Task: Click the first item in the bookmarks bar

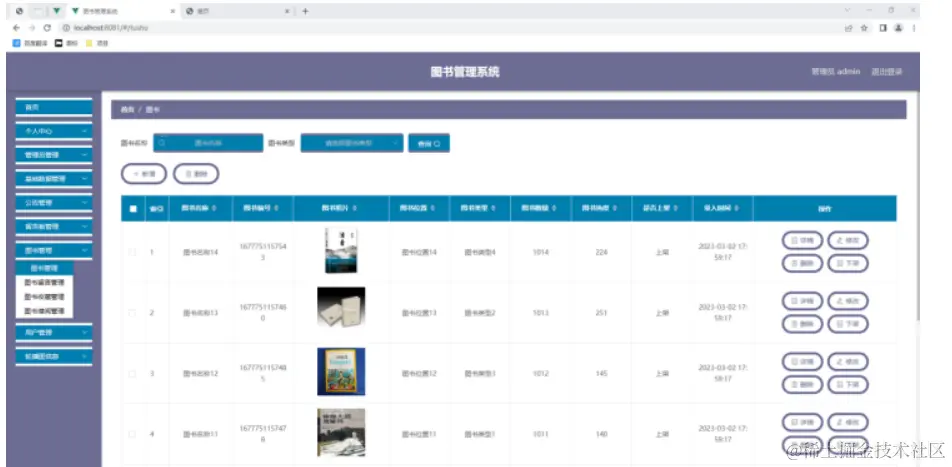Action: [x=31, y=44]
